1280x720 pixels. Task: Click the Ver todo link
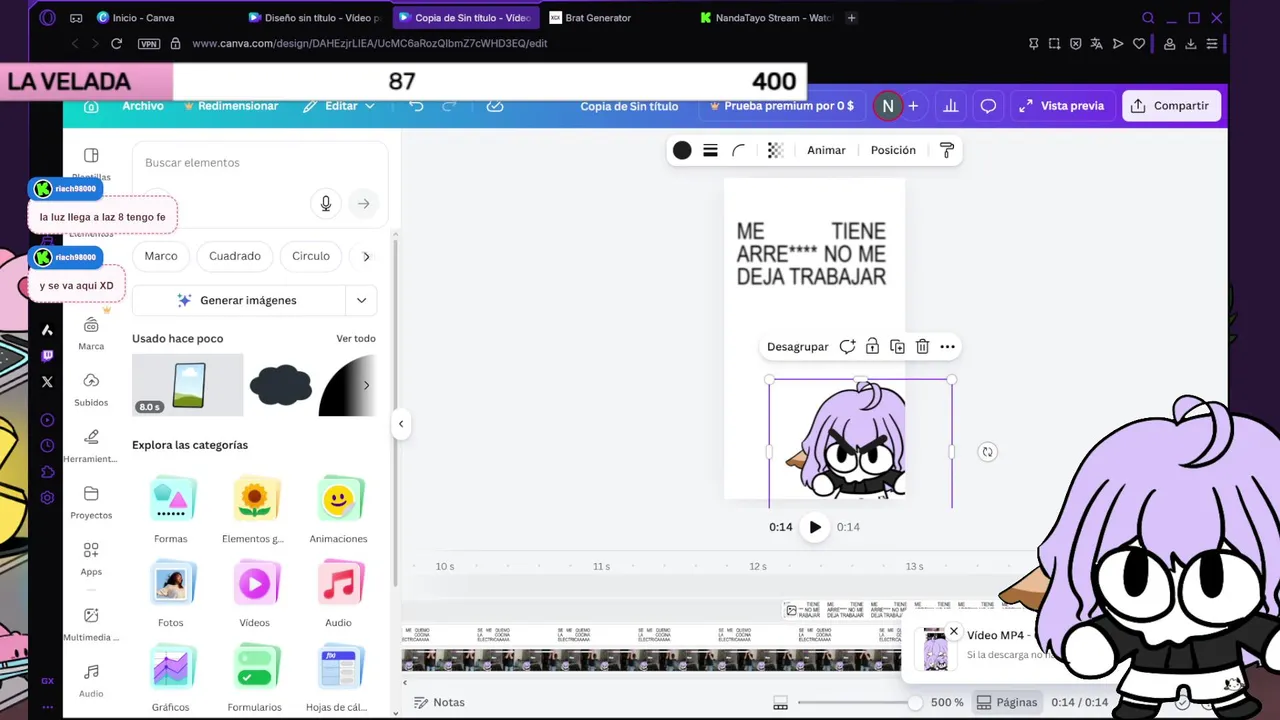click(x=356, y=339)
